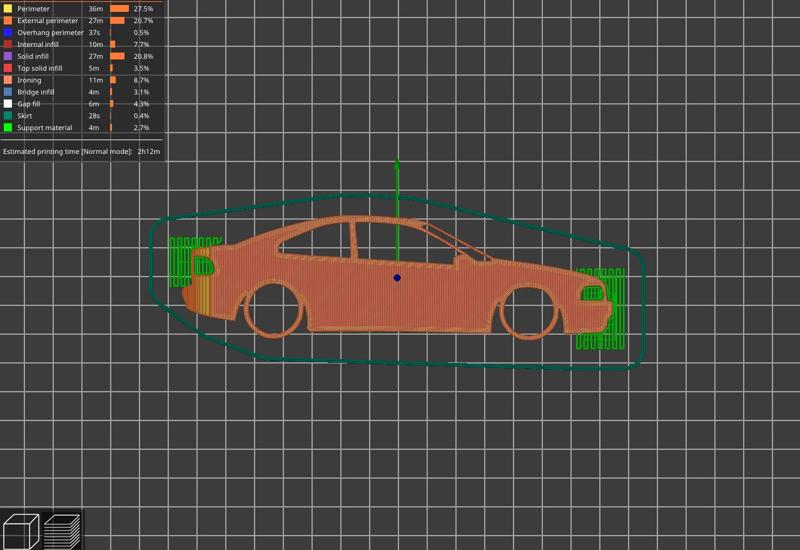Click the Ironing time 11m
Screen dimensions: 800x550
coord(95,80)
